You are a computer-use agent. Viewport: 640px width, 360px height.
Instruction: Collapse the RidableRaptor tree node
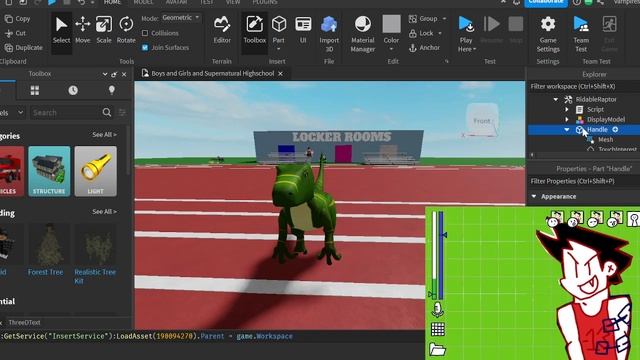556,99
